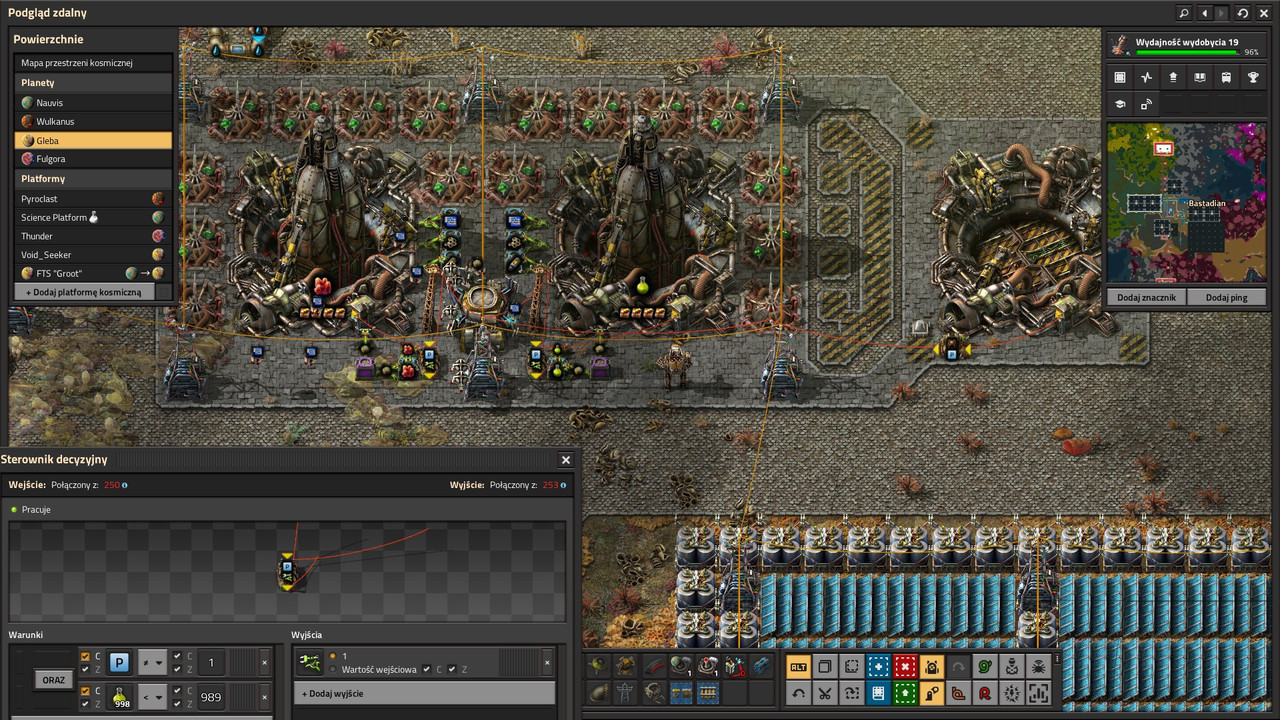Open the < comparator dropdown
Viewport: 1280px width, 720px height.
click(x=153, y=697)
